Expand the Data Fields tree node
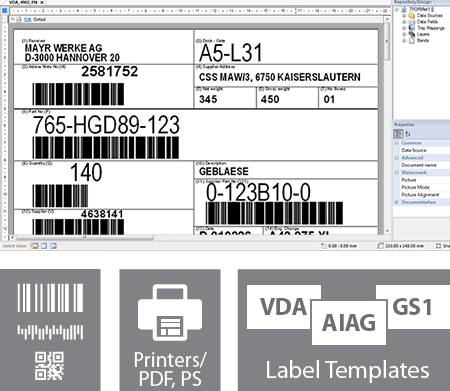This screenshot has width=450, height=391. point(404,22)
